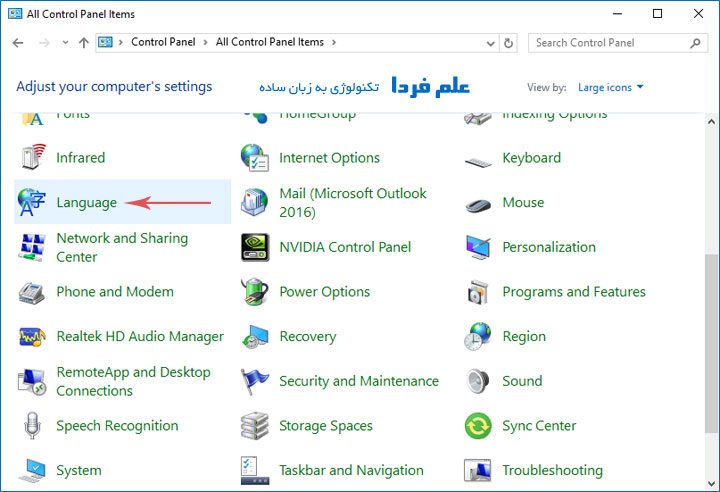Open the Infrared icon
720x492 pixels.
click(x=32, y=158)
